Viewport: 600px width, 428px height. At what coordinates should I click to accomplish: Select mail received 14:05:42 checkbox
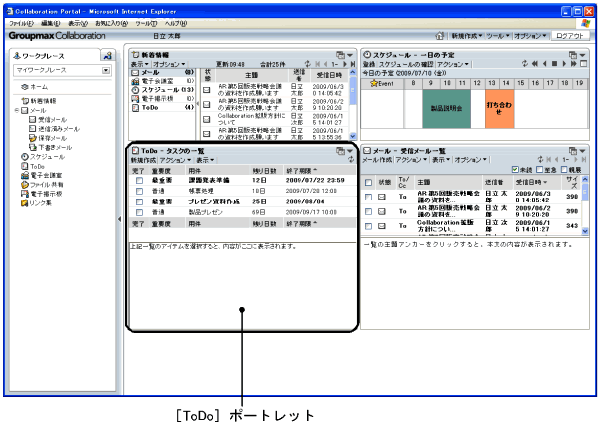(368, 197)
